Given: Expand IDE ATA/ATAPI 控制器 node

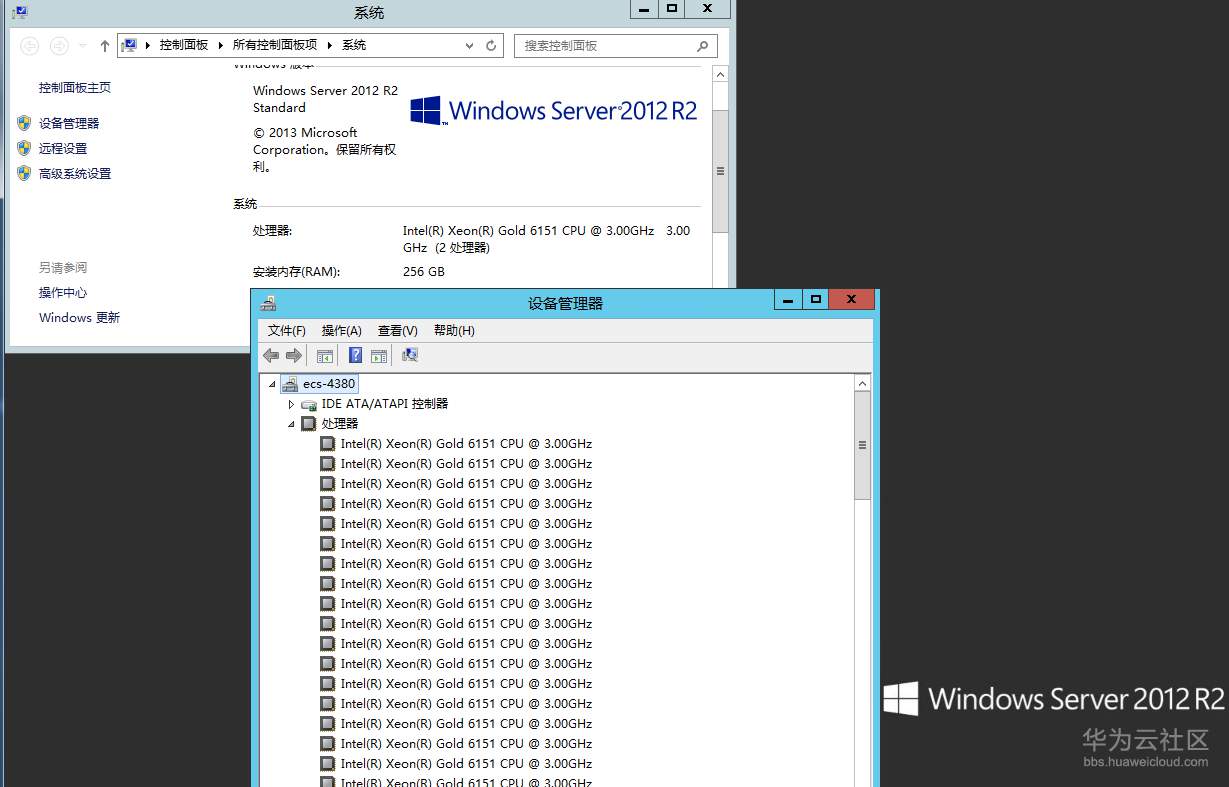Looking at the screenshot, I should (x=292, y=404).
